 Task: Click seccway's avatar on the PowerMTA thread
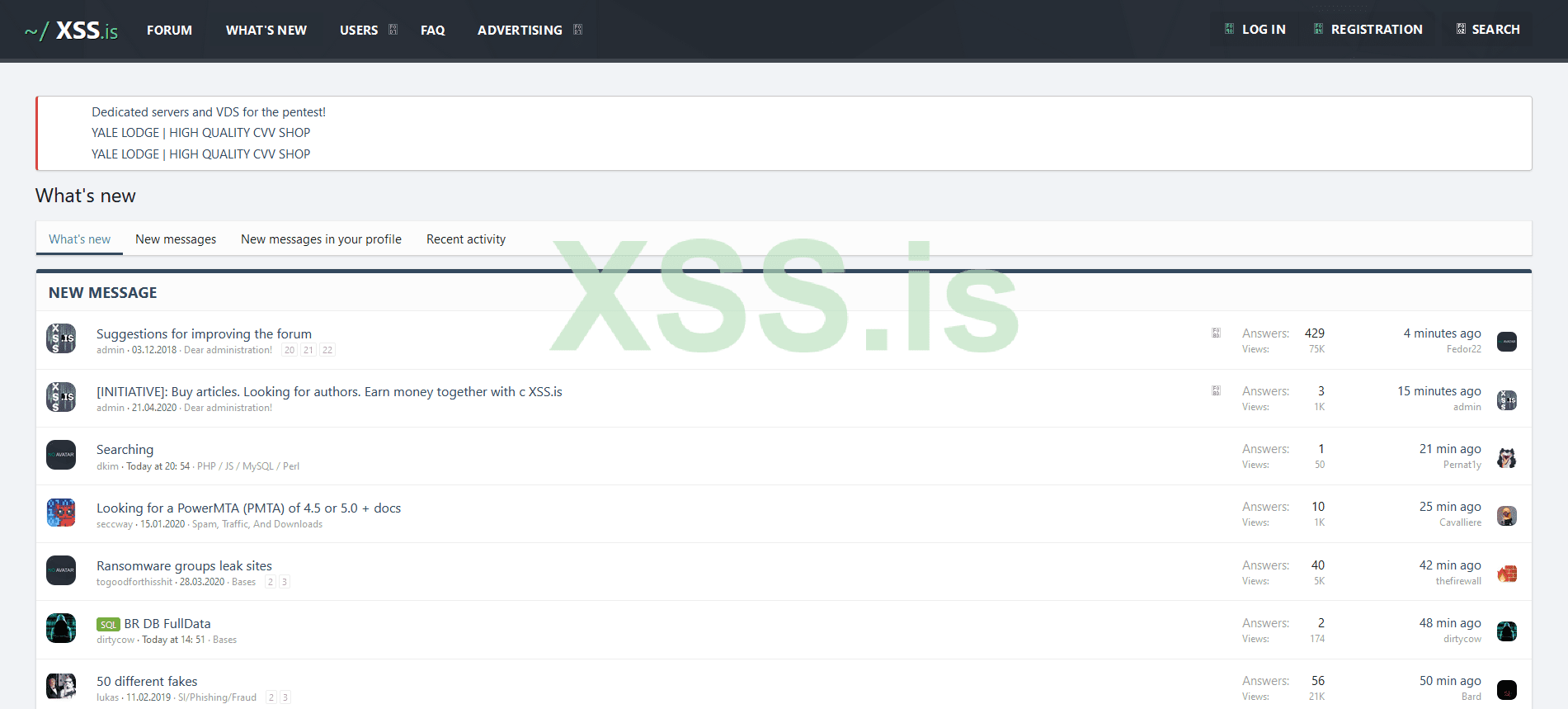[61, 513]
